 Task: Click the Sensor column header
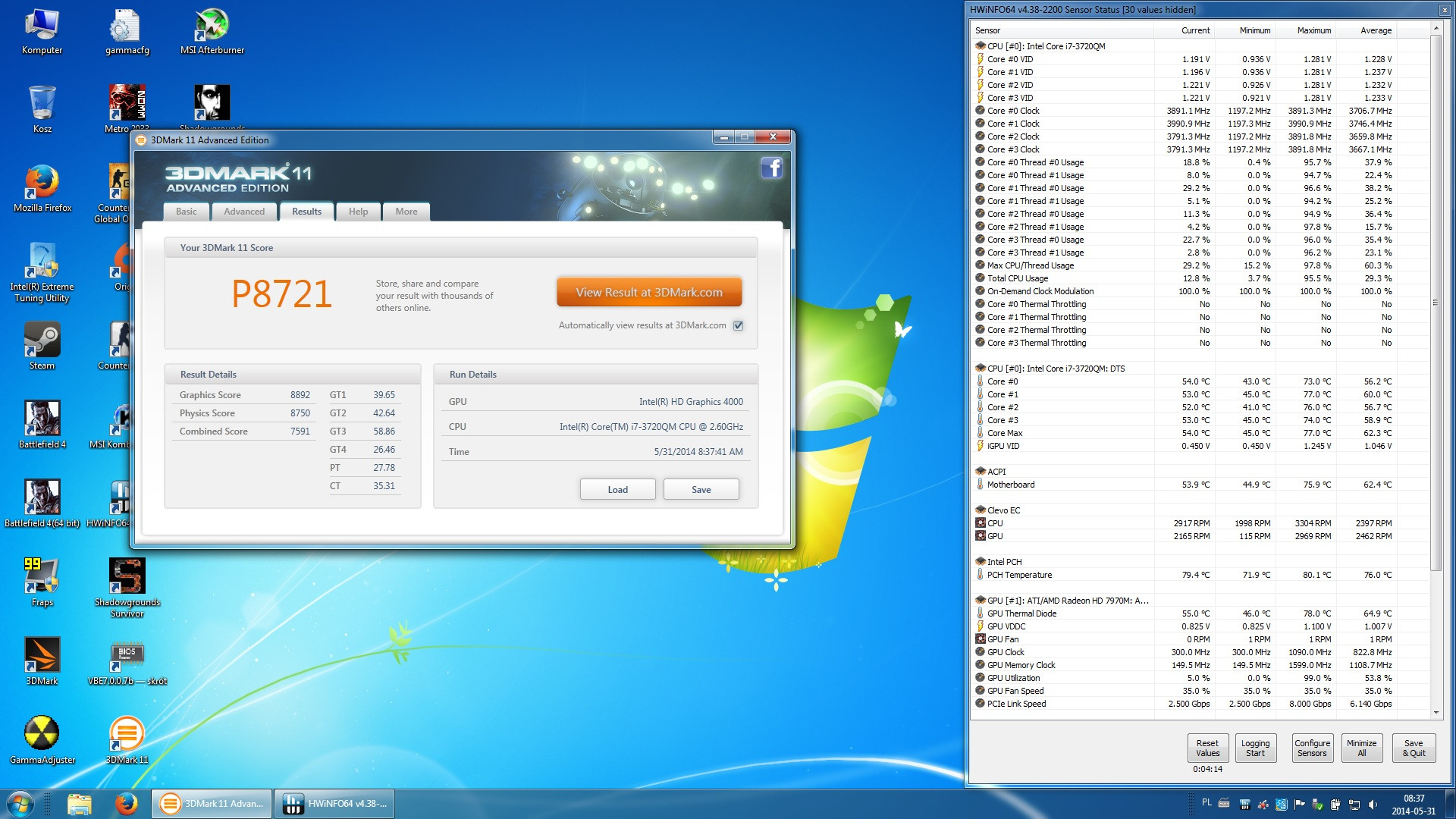tap(1062, 30)
